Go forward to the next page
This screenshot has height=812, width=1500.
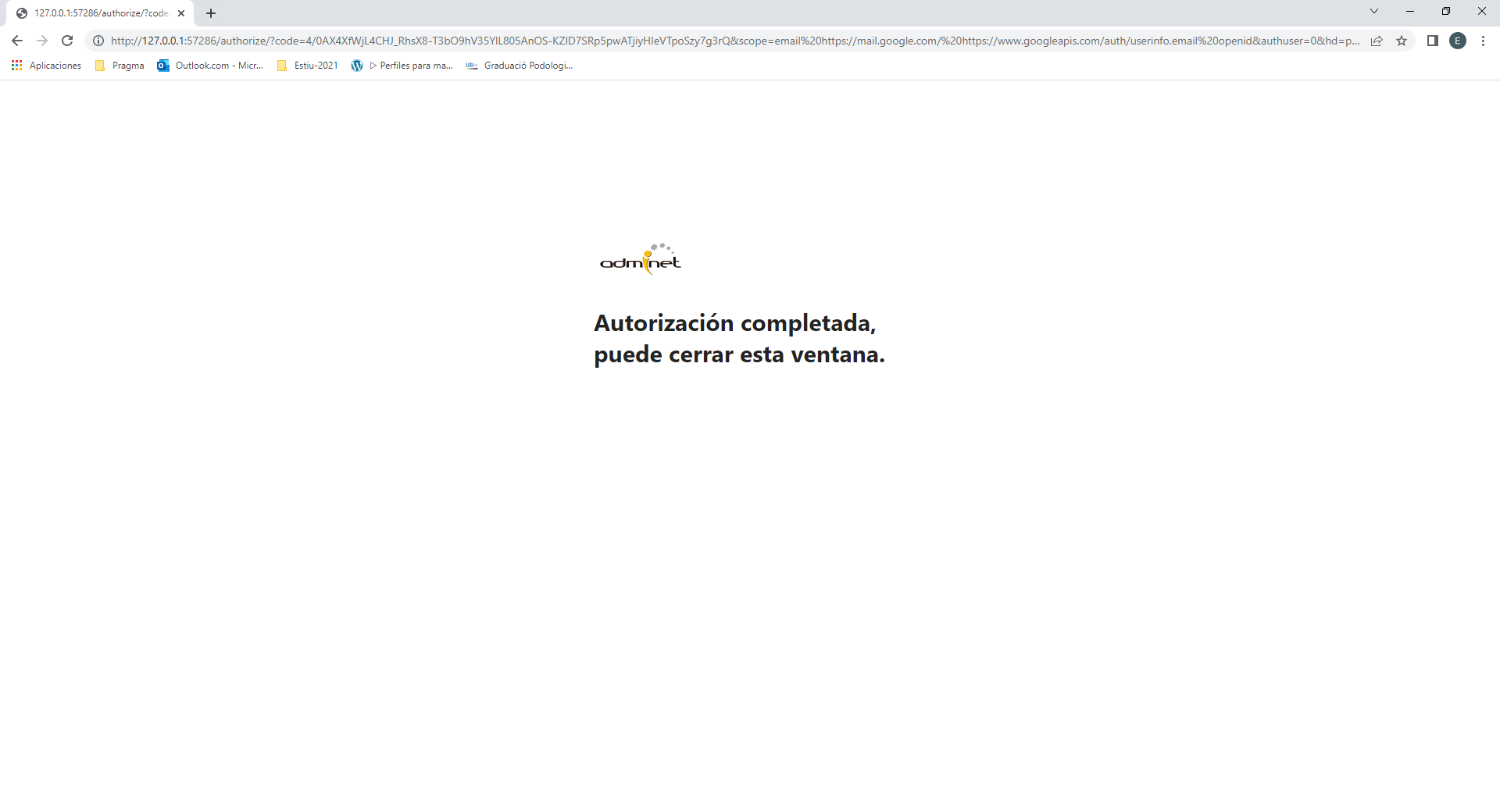tap(42, 41)
